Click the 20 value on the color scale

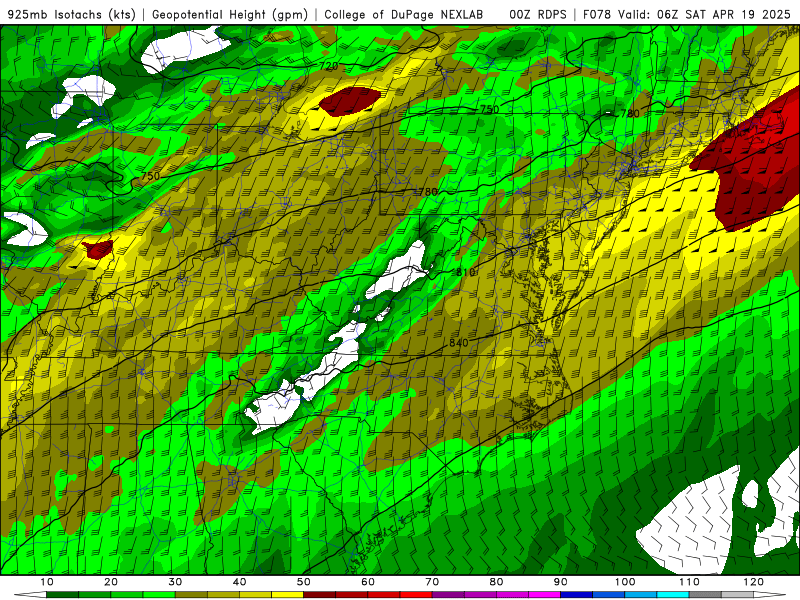[111, 582]
